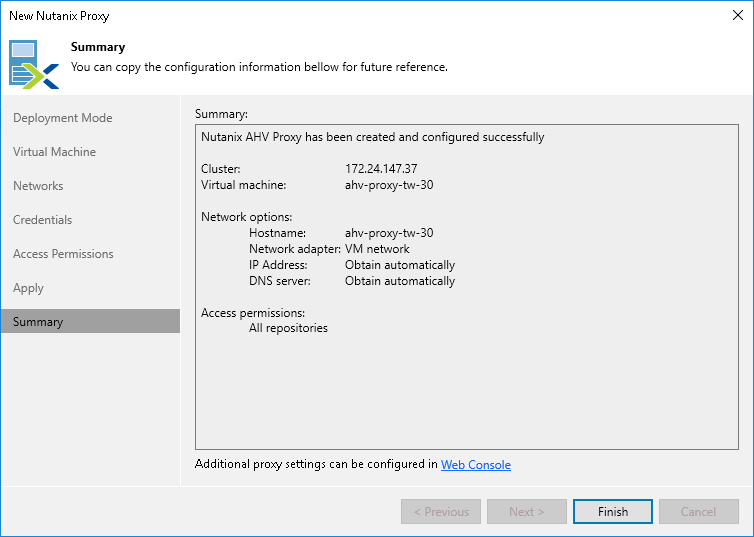Click the Cancel button
This screenshot has height=537, width=754.
(699, 512)
